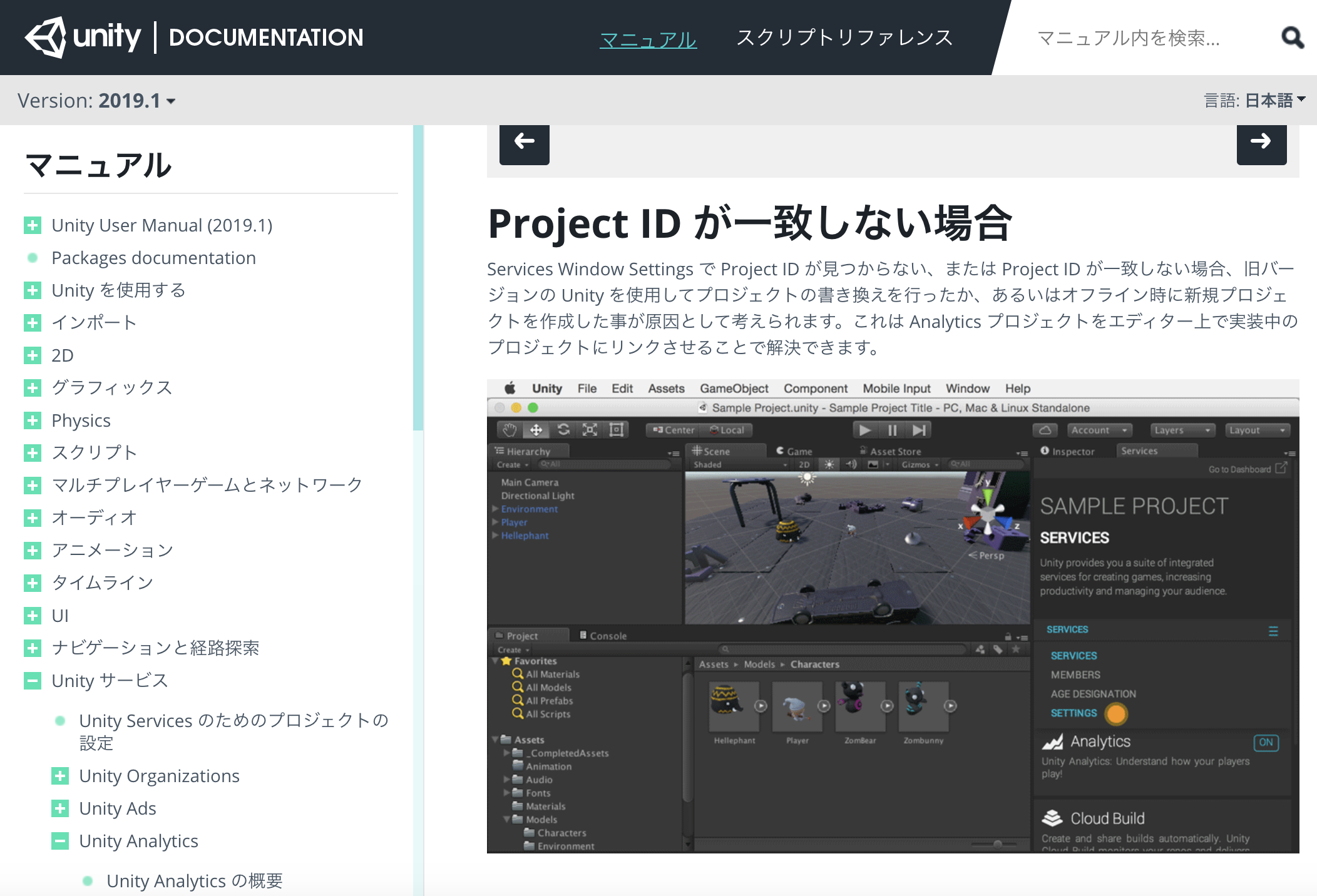
Task: Expand マルチプレイヤーゲームとネットワーク section
Action: coord(33,486)
